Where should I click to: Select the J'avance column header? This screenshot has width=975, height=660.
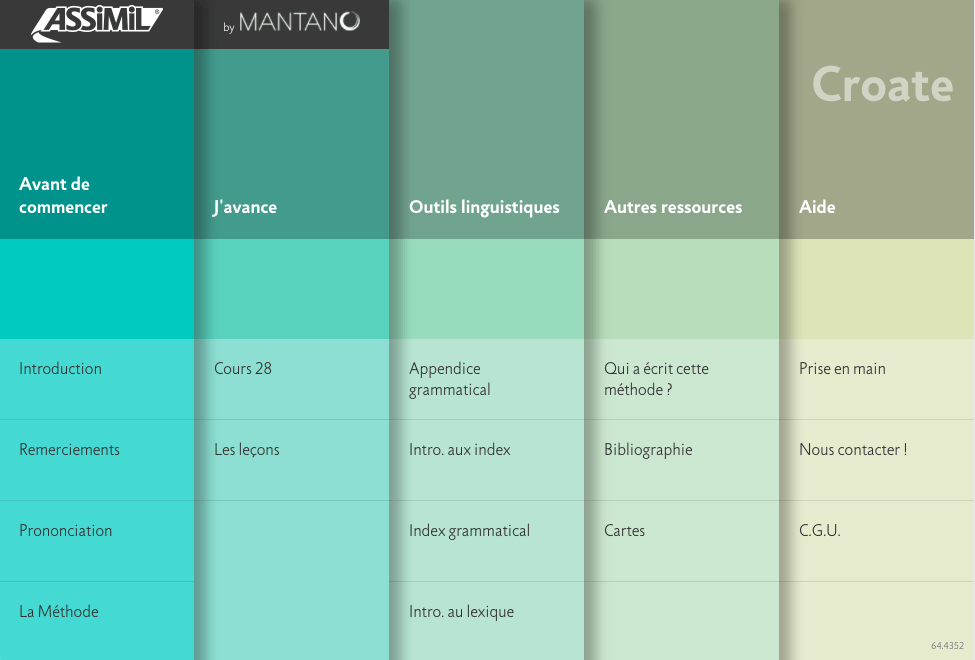[x=245, y=208]
